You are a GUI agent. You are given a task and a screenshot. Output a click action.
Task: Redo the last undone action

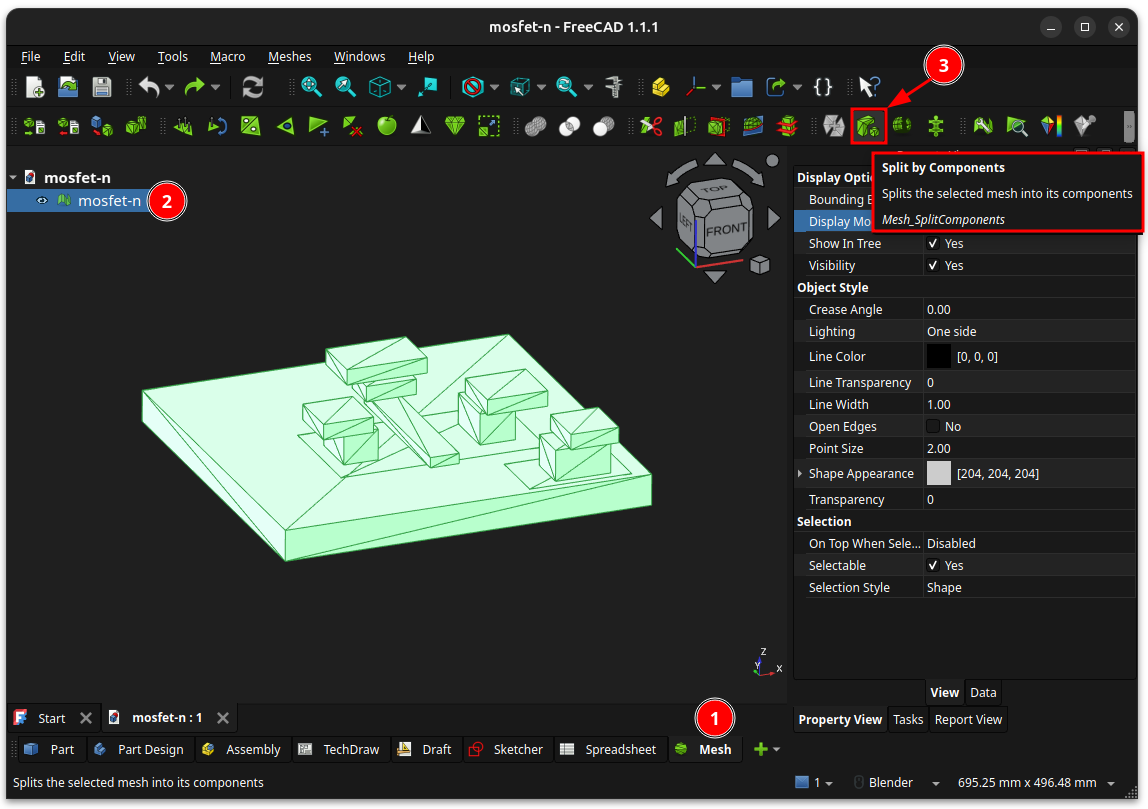[194, 87]
